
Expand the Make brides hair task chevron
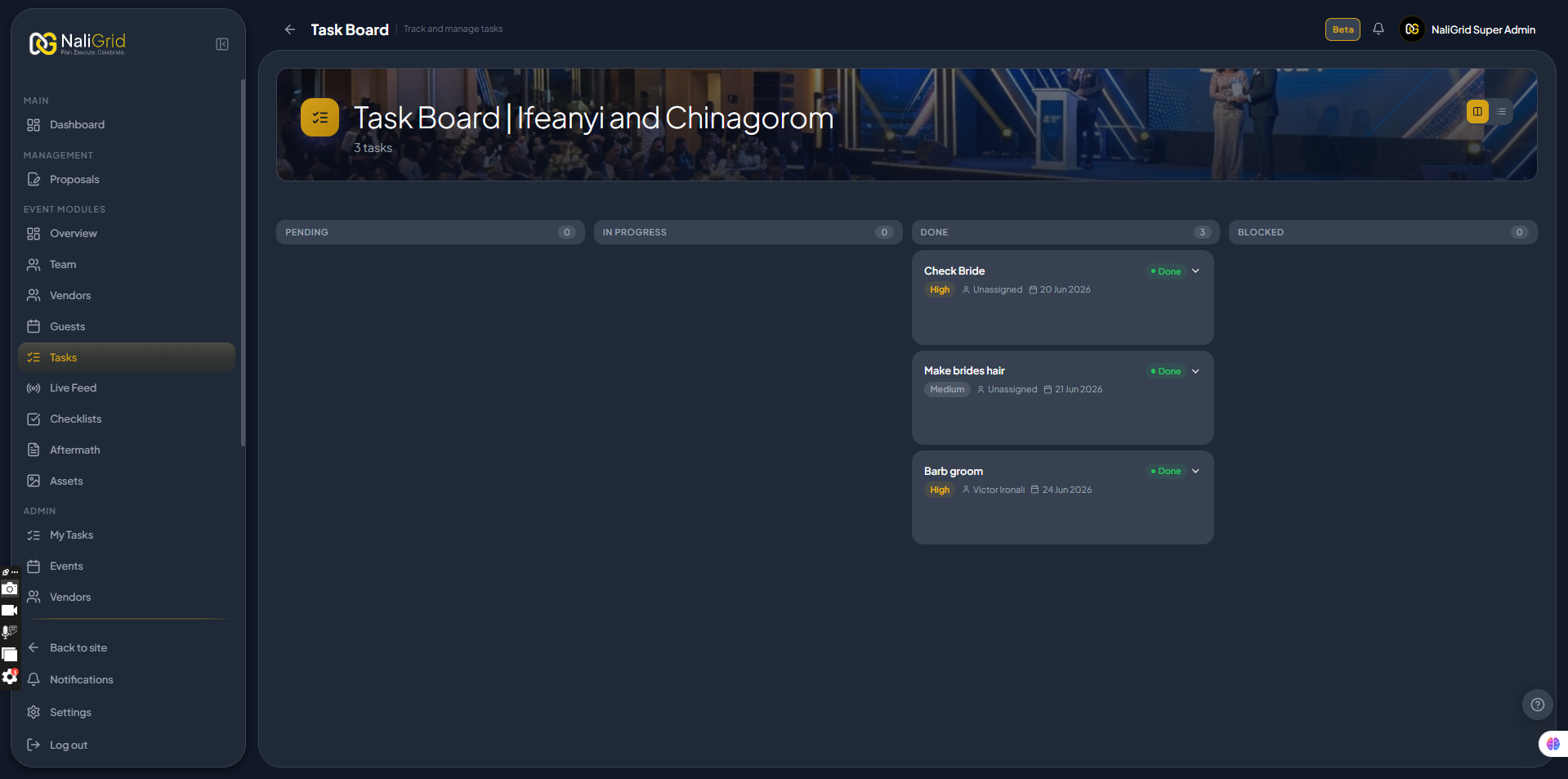[1195, 371]
